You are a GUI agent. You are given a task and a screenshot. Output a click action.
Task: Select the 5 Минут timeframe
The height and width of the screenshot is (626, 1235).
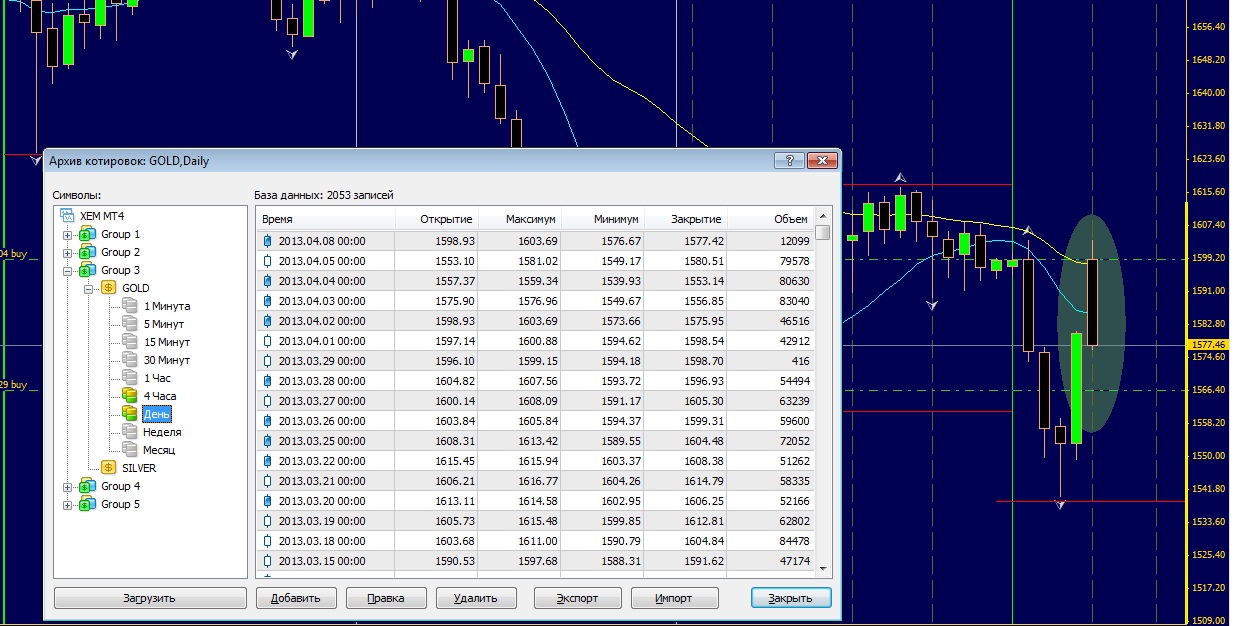click(164, 324)
